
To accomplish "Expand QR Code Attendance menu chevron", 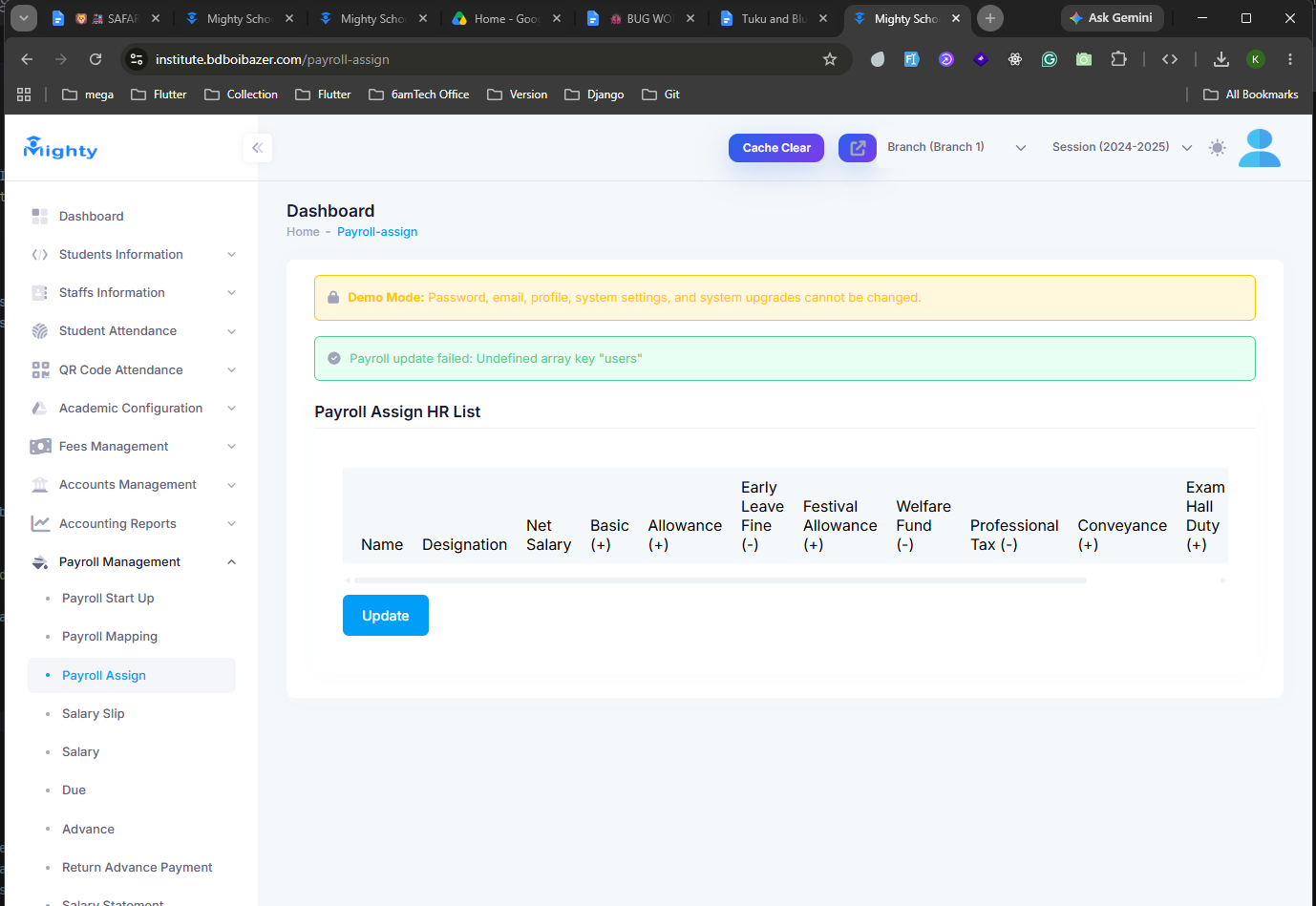I will click(231, 369).
